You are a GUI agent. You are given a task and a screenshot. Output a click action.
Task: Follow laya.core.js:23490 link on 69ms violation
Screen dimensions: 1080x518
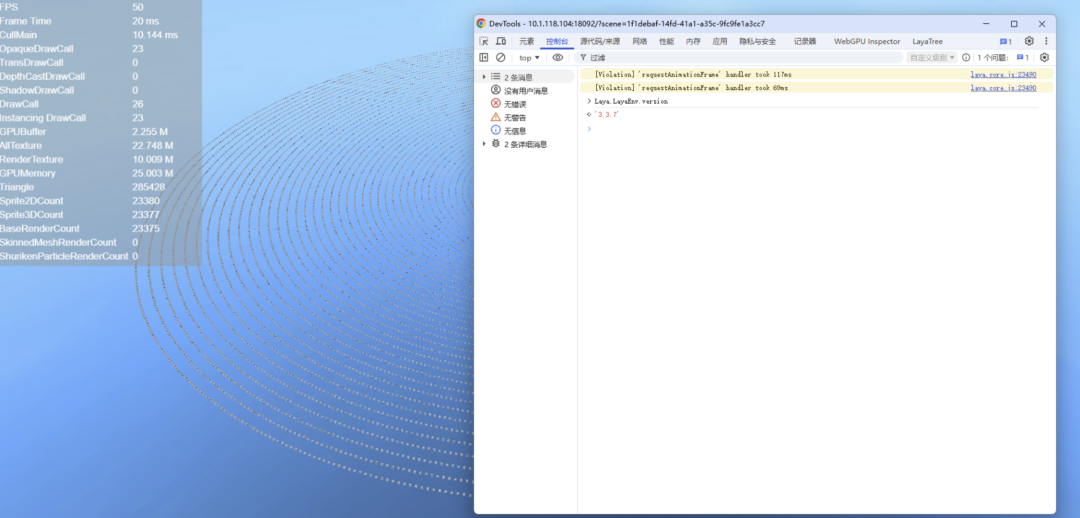pyautogui.click(x=1004, y=87)
